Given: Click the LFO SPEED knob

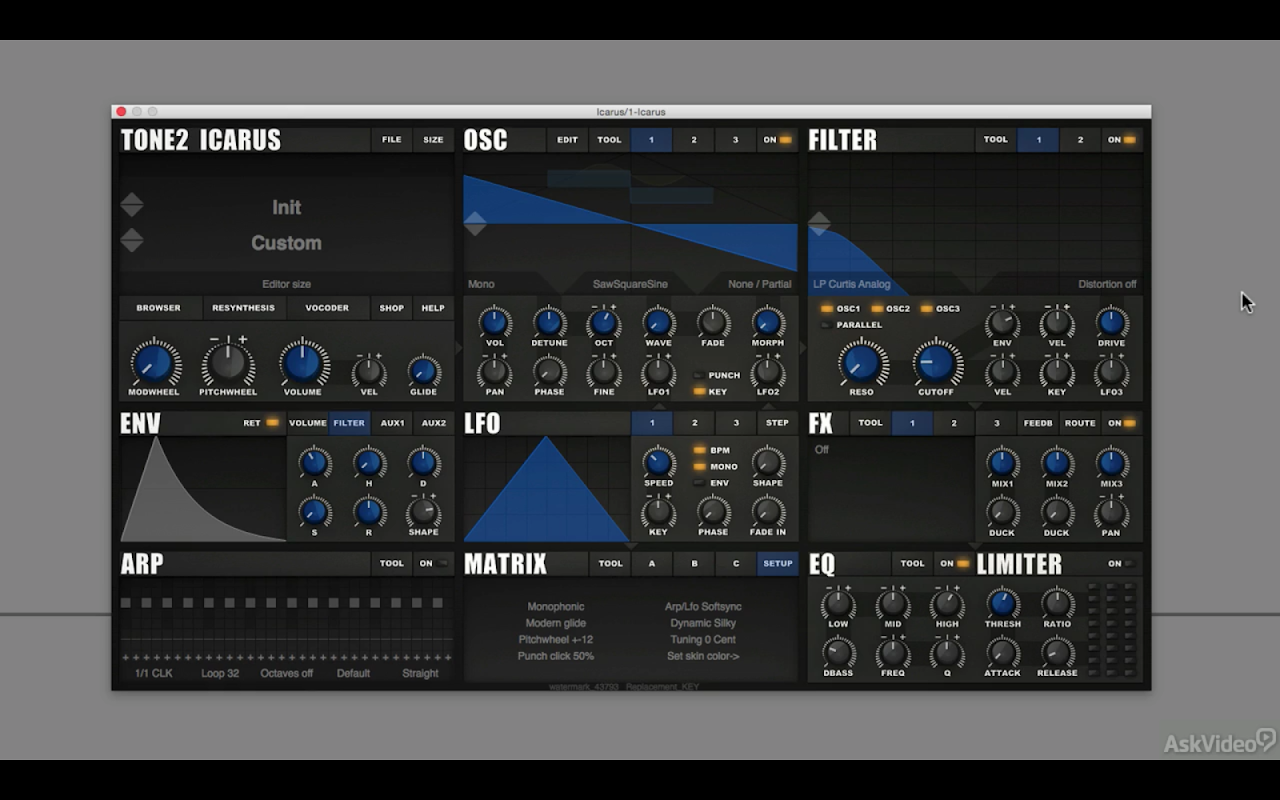Looking at the screenshot, I should coord(658,462).
